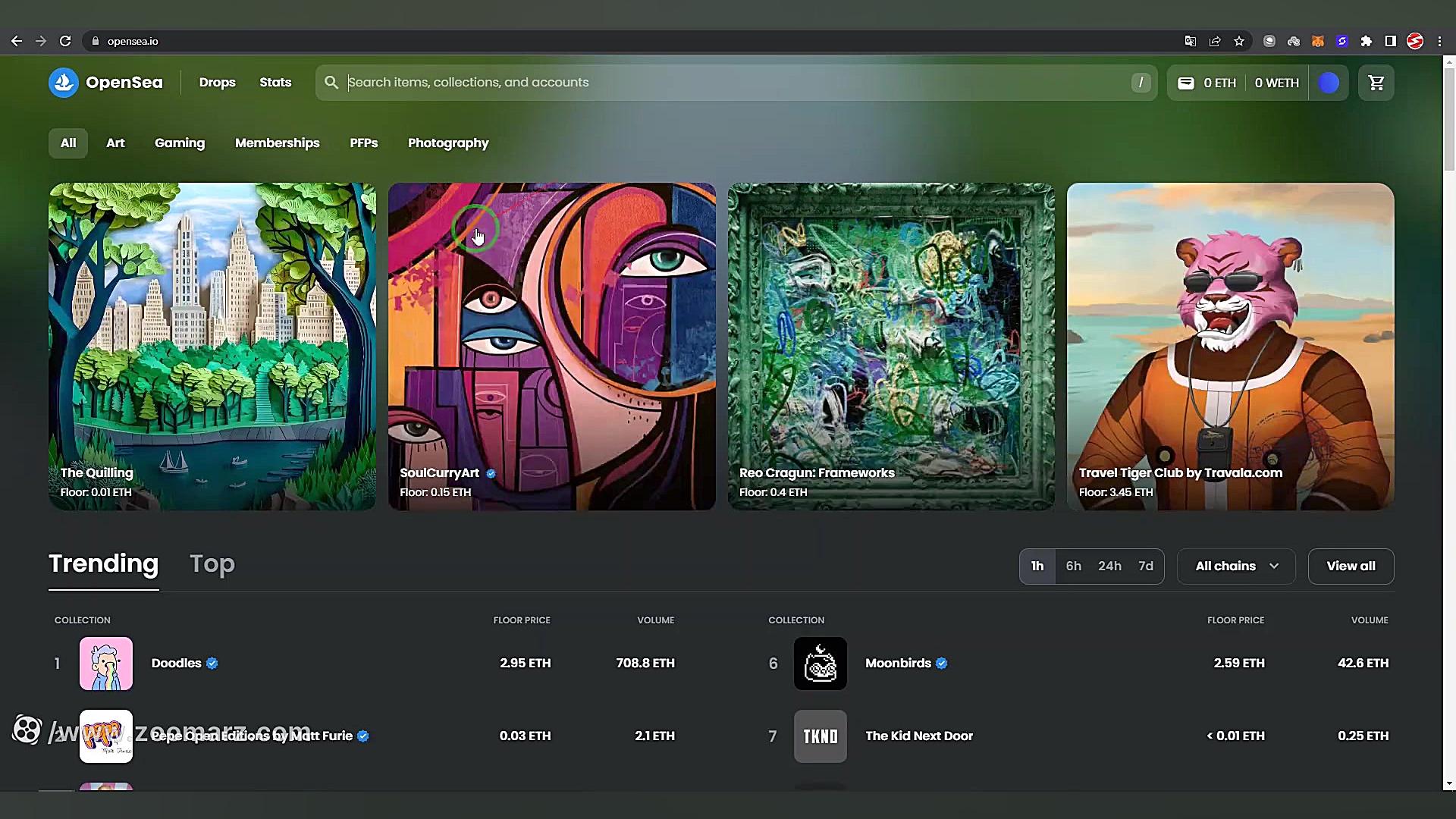The width and height of the screenshot is (1456, 819).
Task: Click the browser forward arrow
Action: (41, 41)
